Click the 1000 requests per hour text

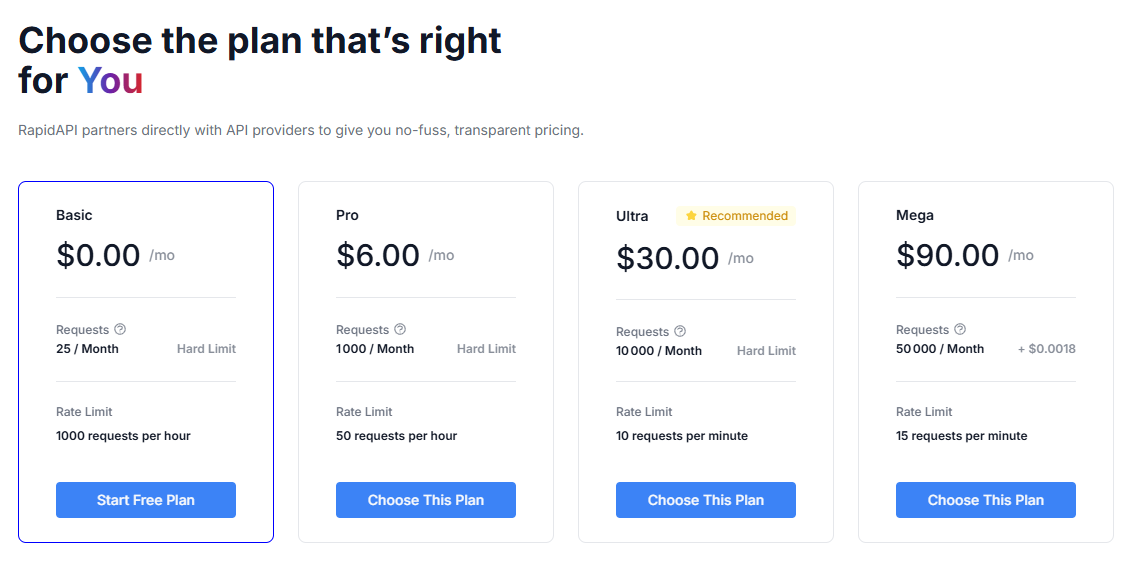click(123, 436)
